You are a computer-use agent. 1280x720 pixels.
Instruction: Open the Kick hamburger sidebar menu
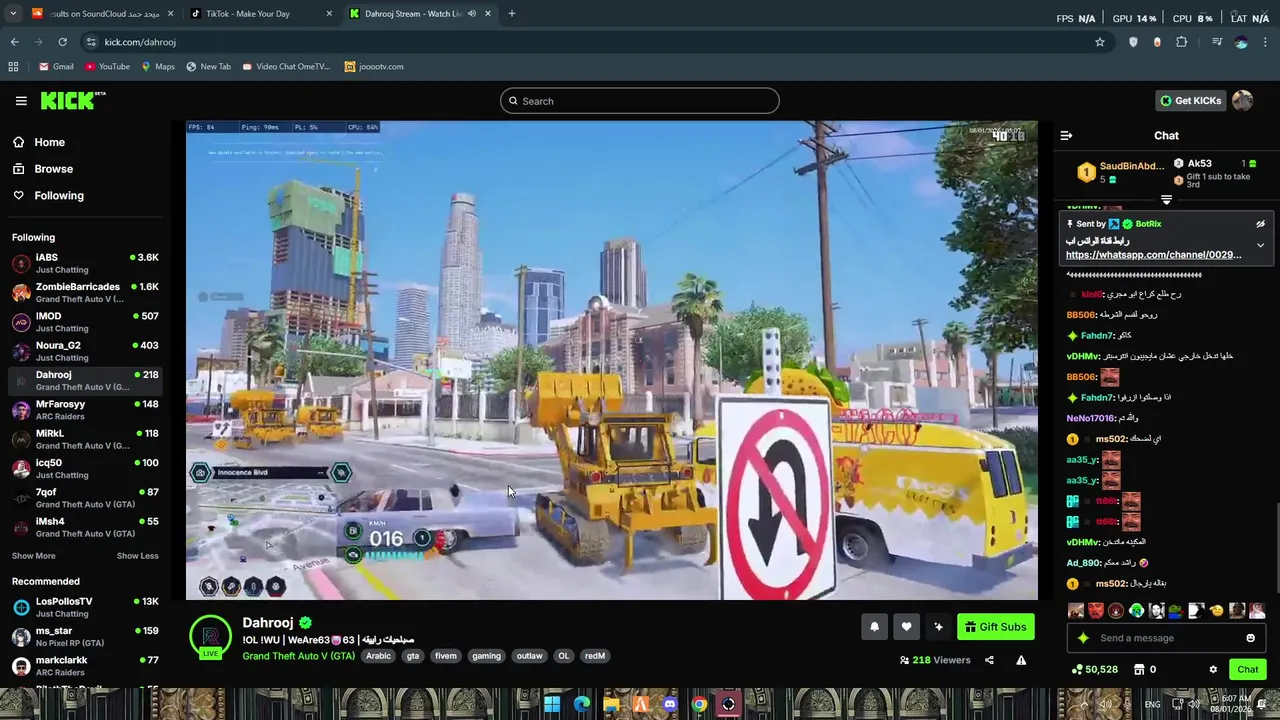click(x=21, y=101)
